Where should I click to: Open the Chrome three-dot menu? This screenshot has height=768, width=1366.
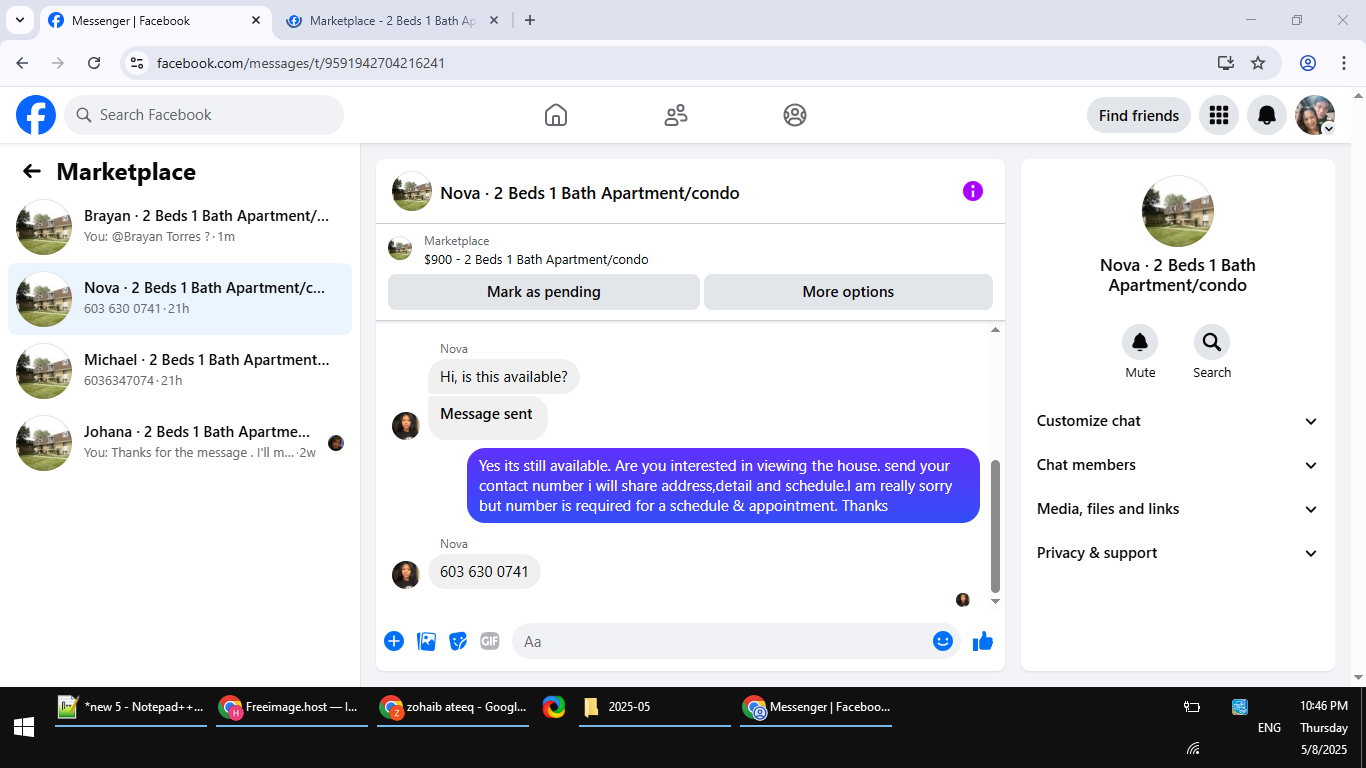pos(1344,63)
